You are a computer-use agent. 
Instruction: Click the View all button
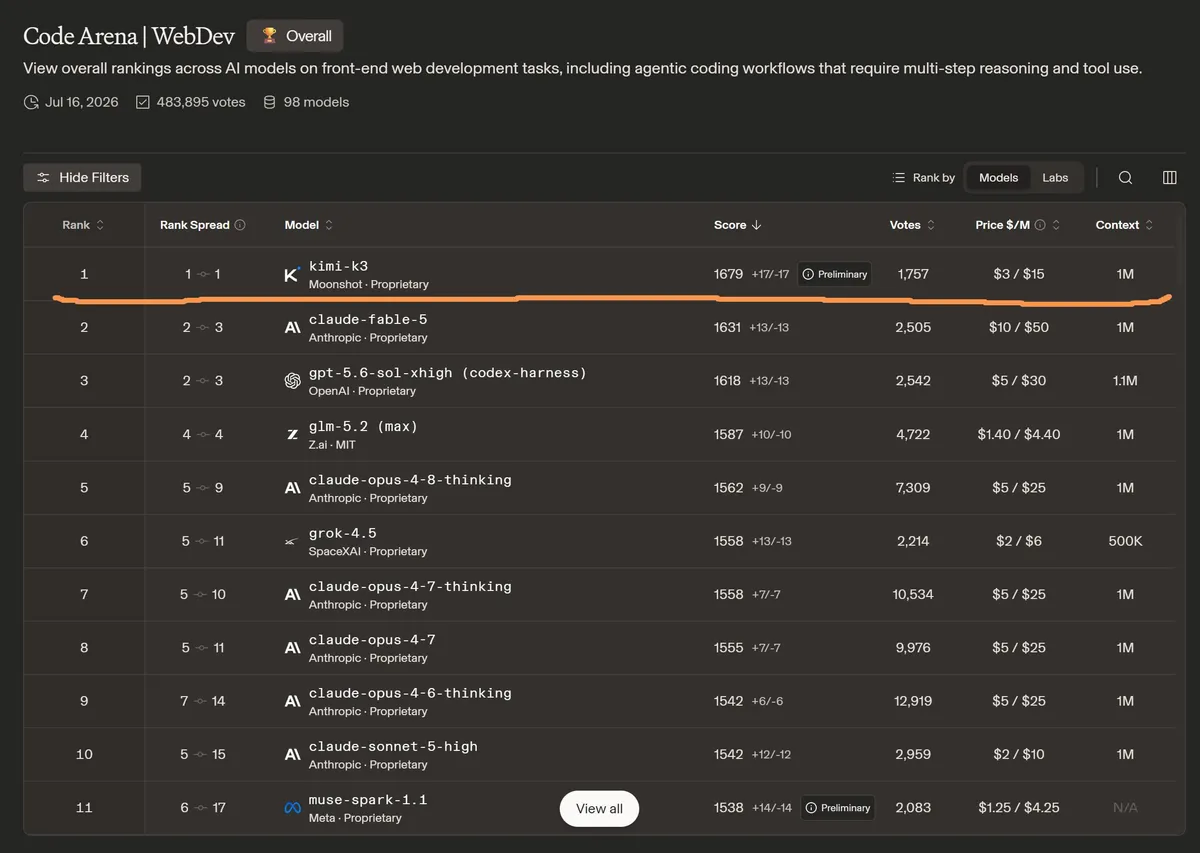coord(599,808)
